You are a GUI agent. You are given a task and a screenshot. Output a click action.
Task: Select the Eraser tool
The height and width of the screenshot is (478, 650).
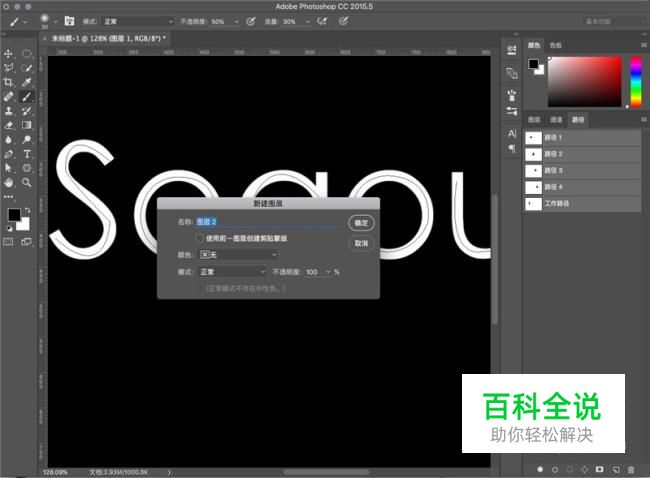click(x=8, y=125)
